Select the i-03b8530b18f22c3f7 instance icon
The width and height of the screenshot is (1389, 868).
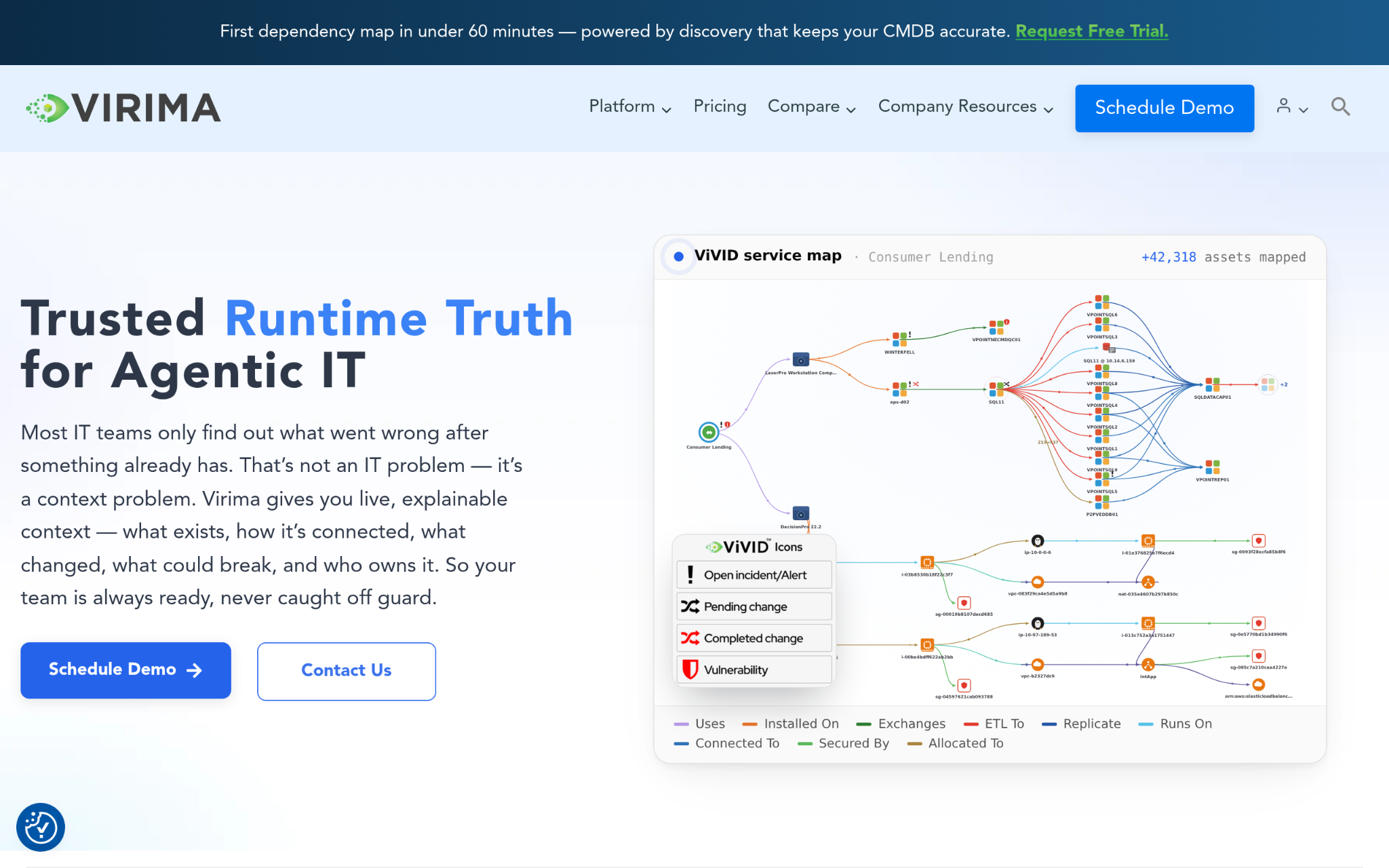927,562
